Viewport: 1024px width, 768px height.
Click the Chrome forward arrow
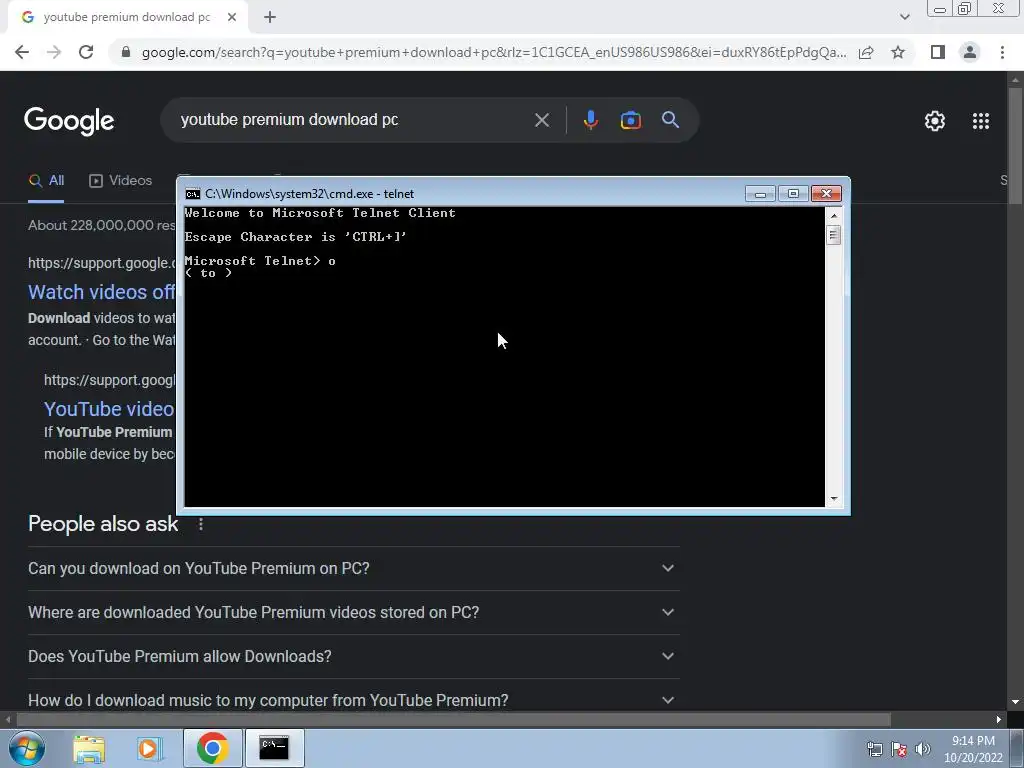coord(54,52)
